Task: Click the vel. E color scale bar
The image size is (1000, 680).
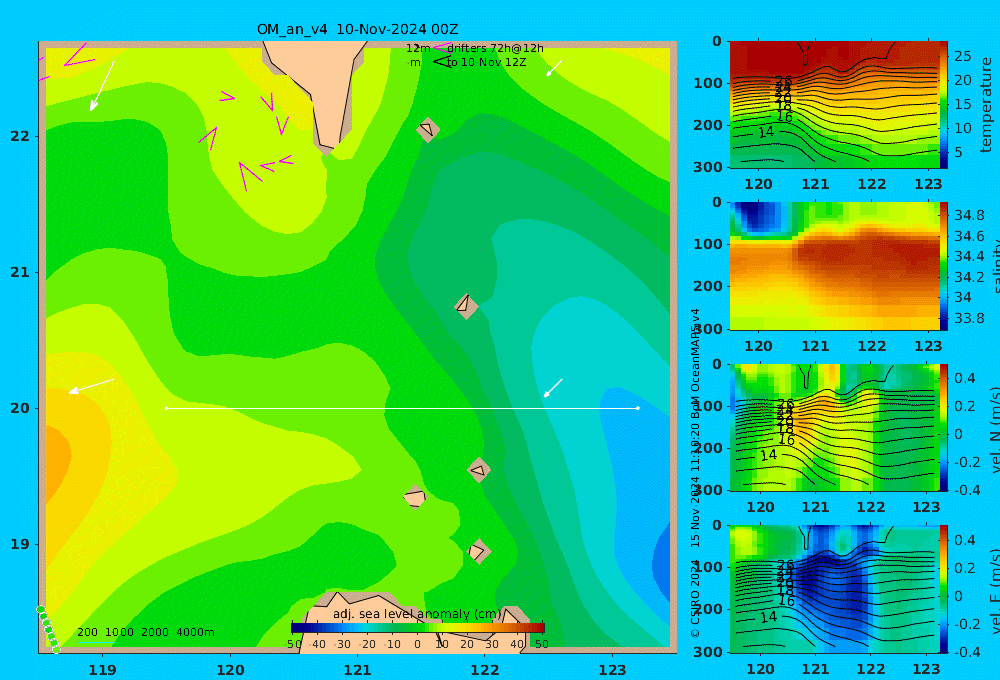Action: pyautogui.click(x=944, y=589)
